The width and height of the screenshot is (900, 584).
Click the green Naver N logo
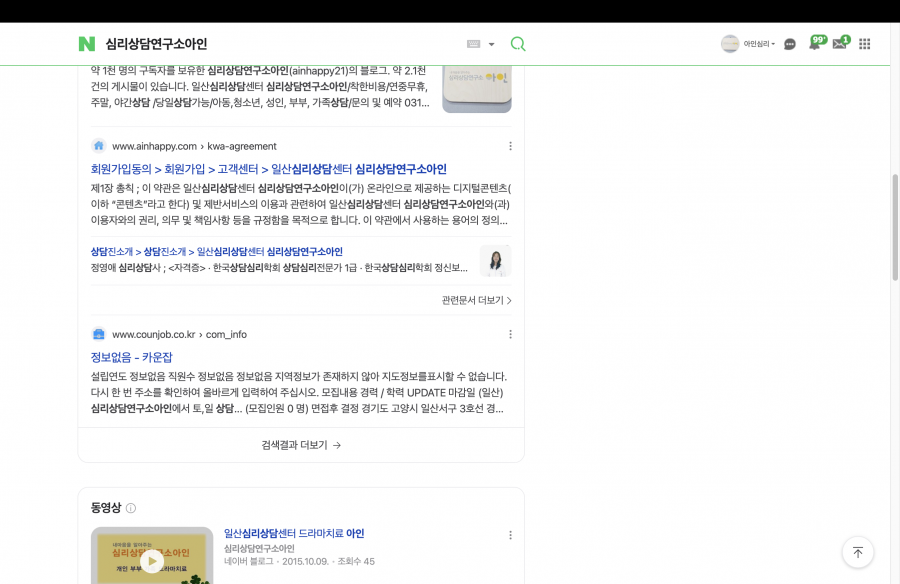pos(87,44)
